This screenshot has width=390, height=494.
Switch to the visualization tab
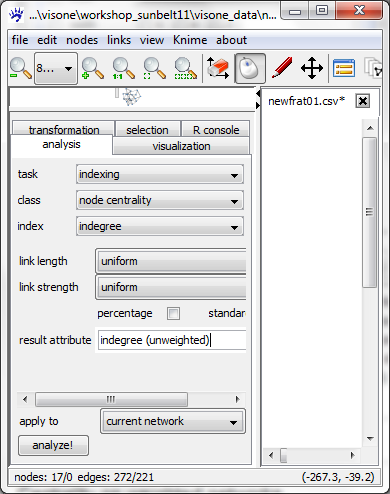[181, 146]
